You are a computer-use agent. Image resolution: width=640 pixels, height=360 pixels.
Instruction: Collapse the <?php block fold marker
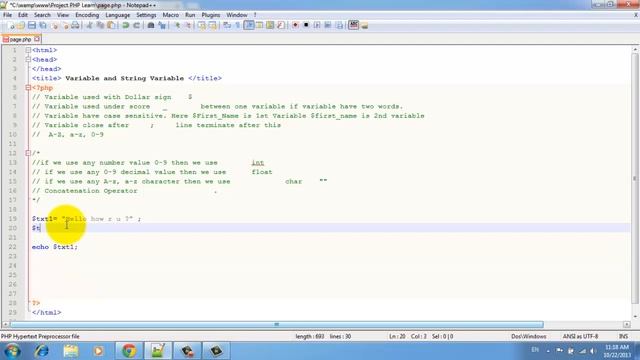[28, 88]
